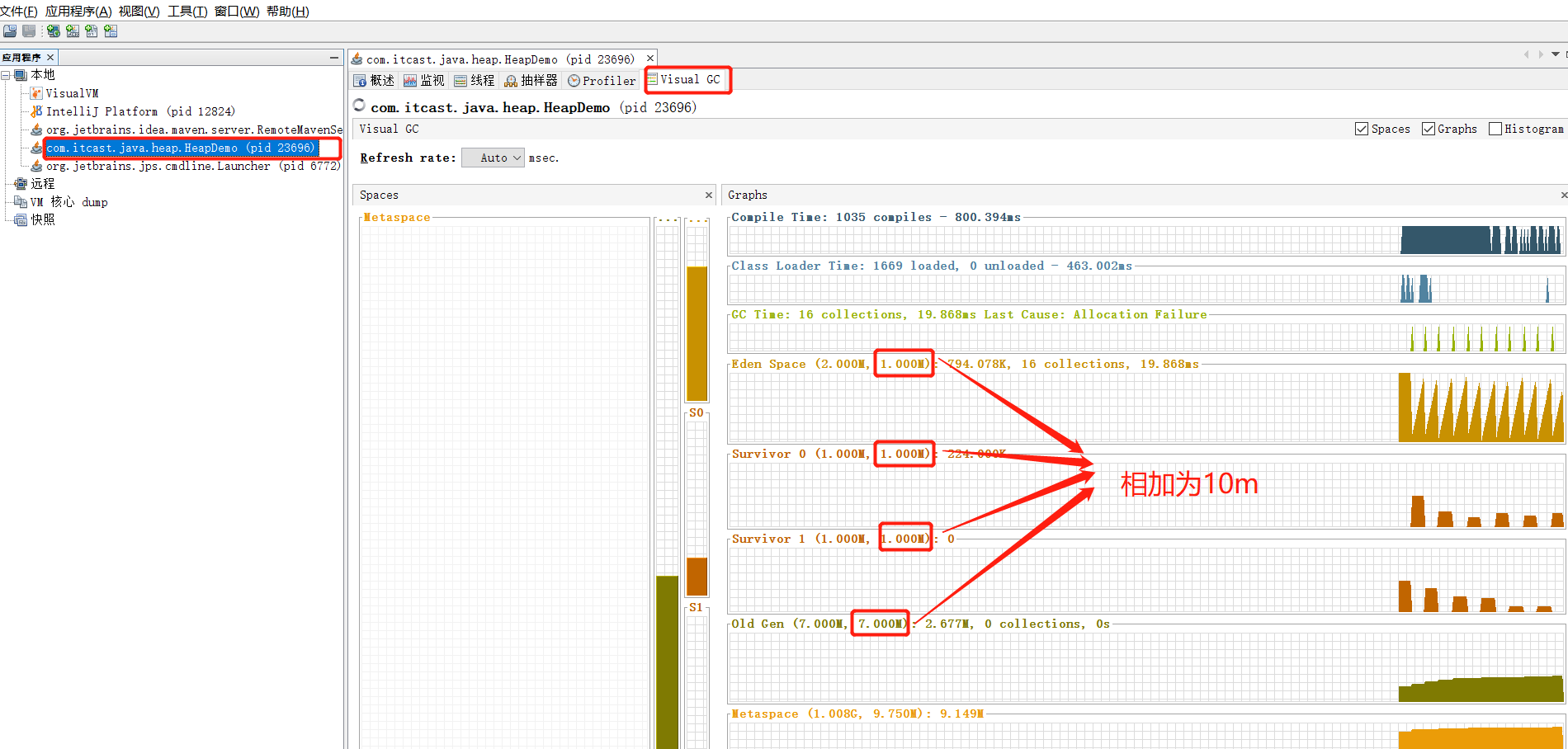Image resolution: width=1568 pixels, height=749 pixels.
Task: Uncheck the Spaces checkbox
Action: point(1362,129)
